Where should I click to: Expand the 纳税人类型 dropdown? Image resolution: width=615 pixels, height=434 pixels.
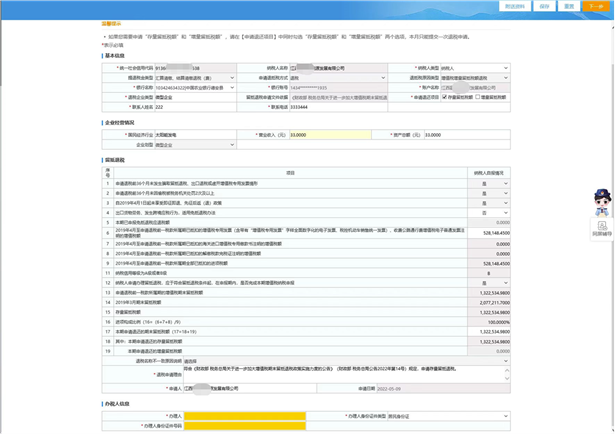(x=473, y=68)
